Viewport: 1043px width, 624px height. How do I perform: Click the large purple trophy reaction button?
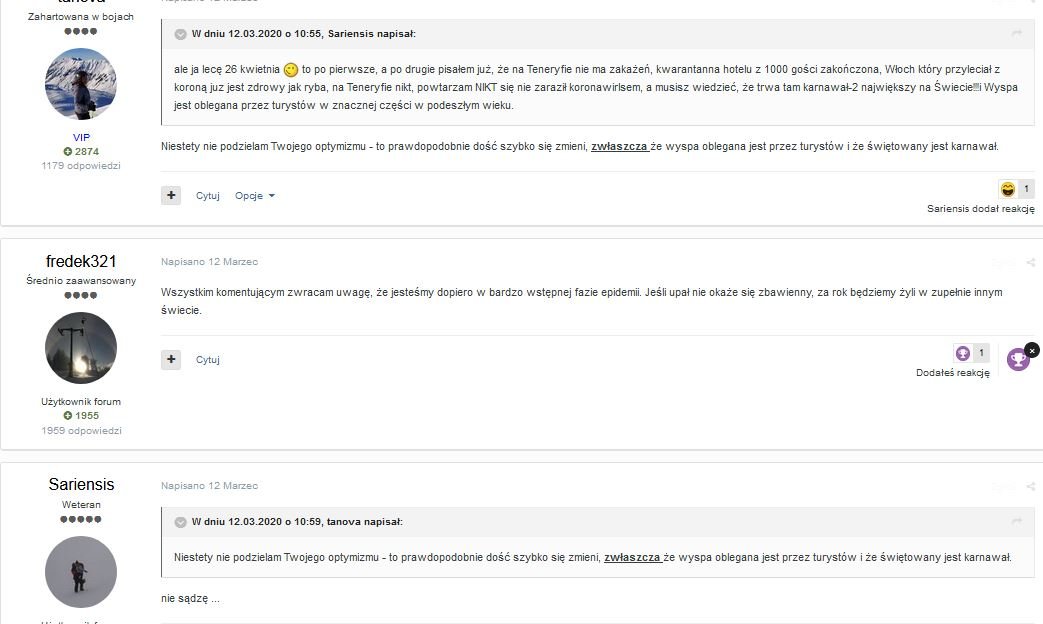click(x=1018, y=360)
